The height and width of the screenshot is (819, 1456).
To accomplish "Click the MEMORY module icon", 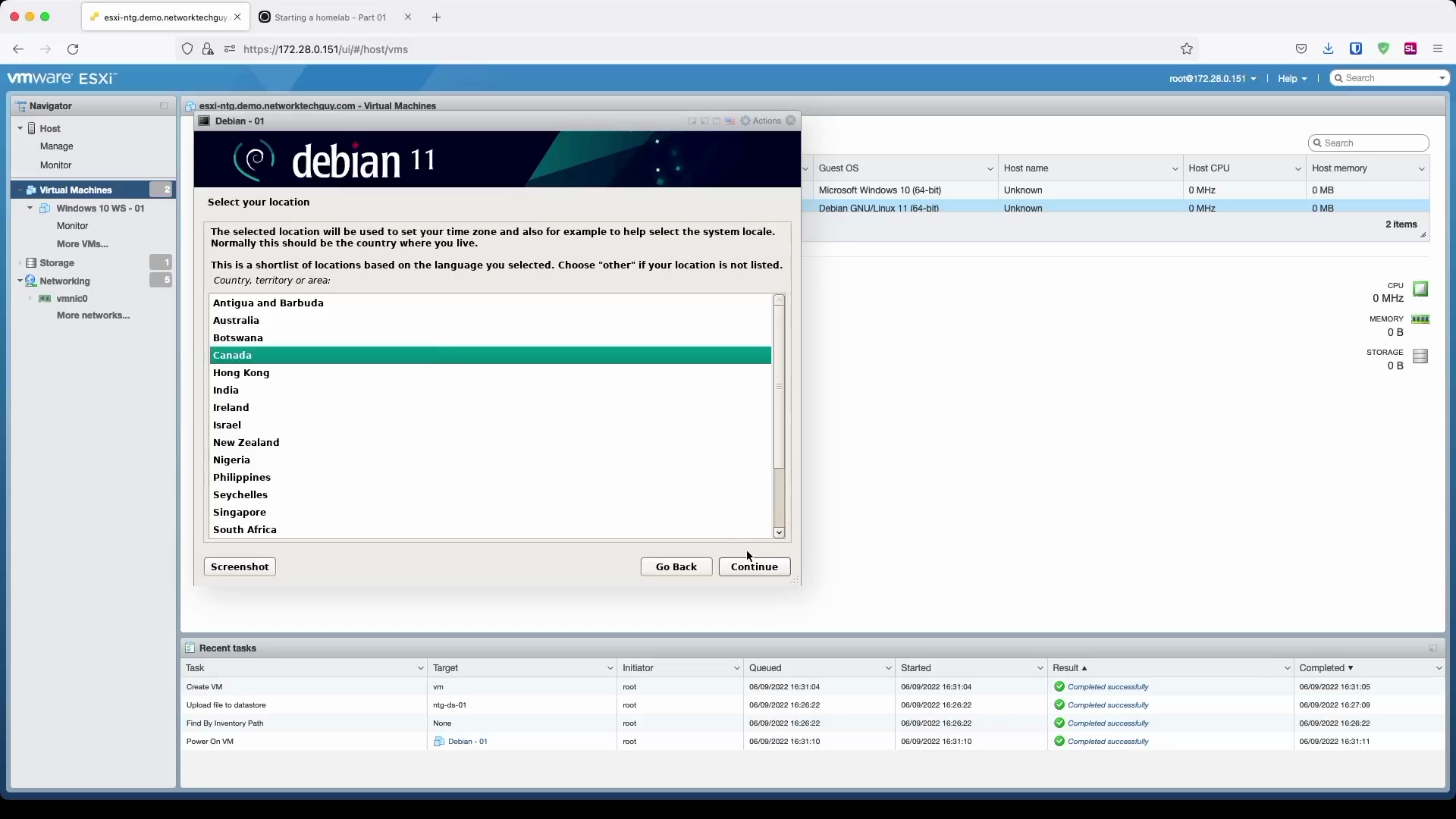I will (x=1420, y=319).
